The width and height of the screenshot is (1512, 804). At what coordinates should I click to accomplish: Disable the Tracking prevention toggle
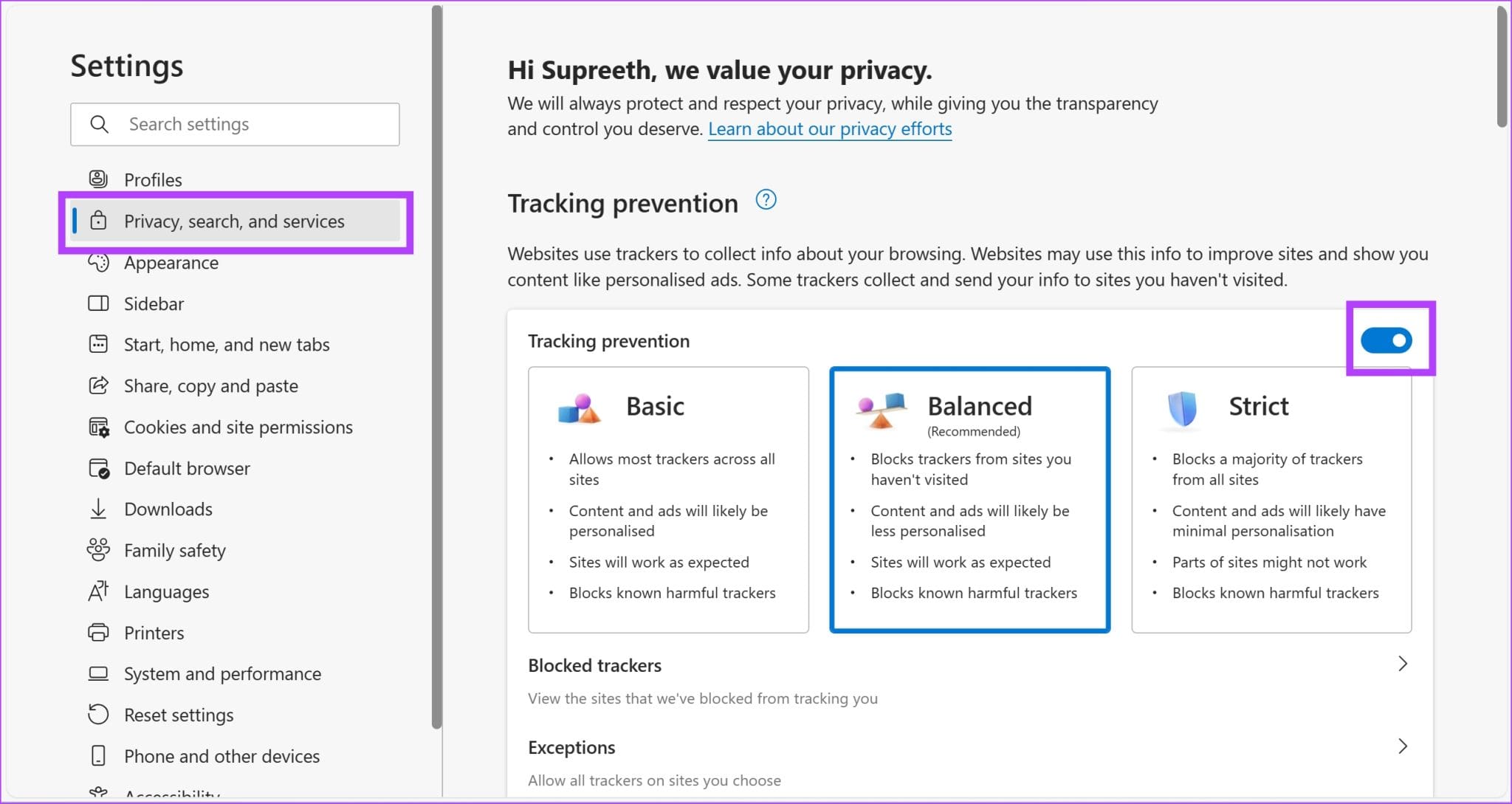click(1386, 340)
